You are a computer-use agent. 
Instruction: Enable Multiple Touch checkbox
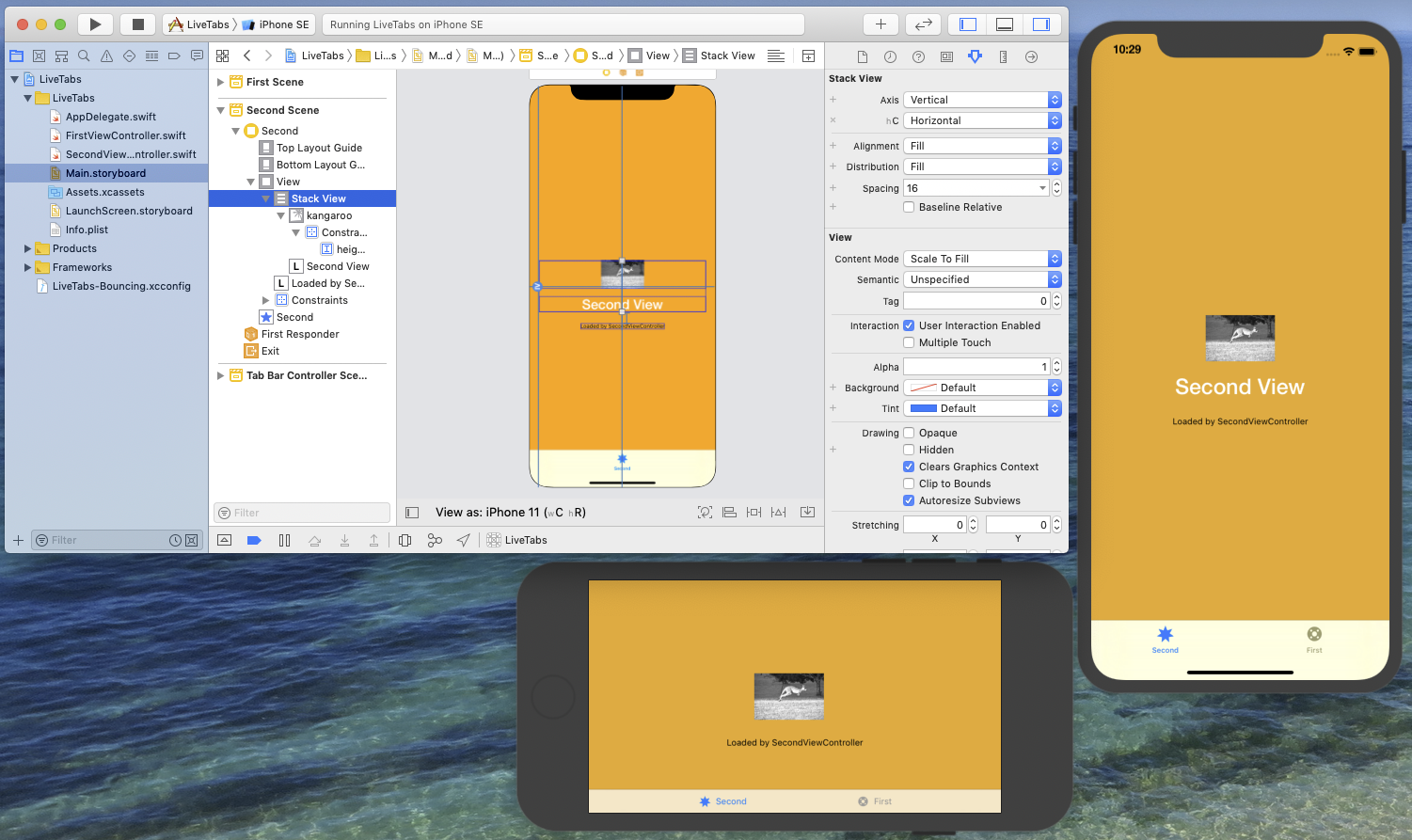tap(909, 342)
